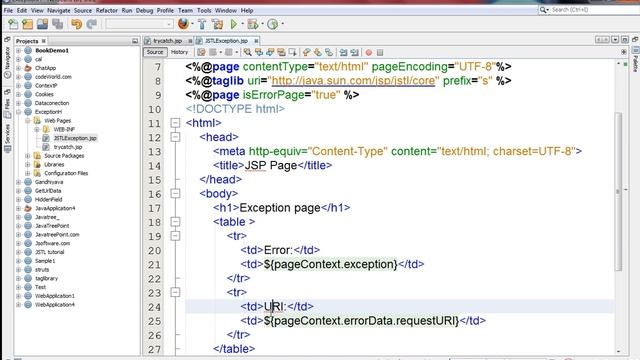Click the Clean and Build icon
The width and height of the screenshot is (640, 360).
click(x=218, y=24)
